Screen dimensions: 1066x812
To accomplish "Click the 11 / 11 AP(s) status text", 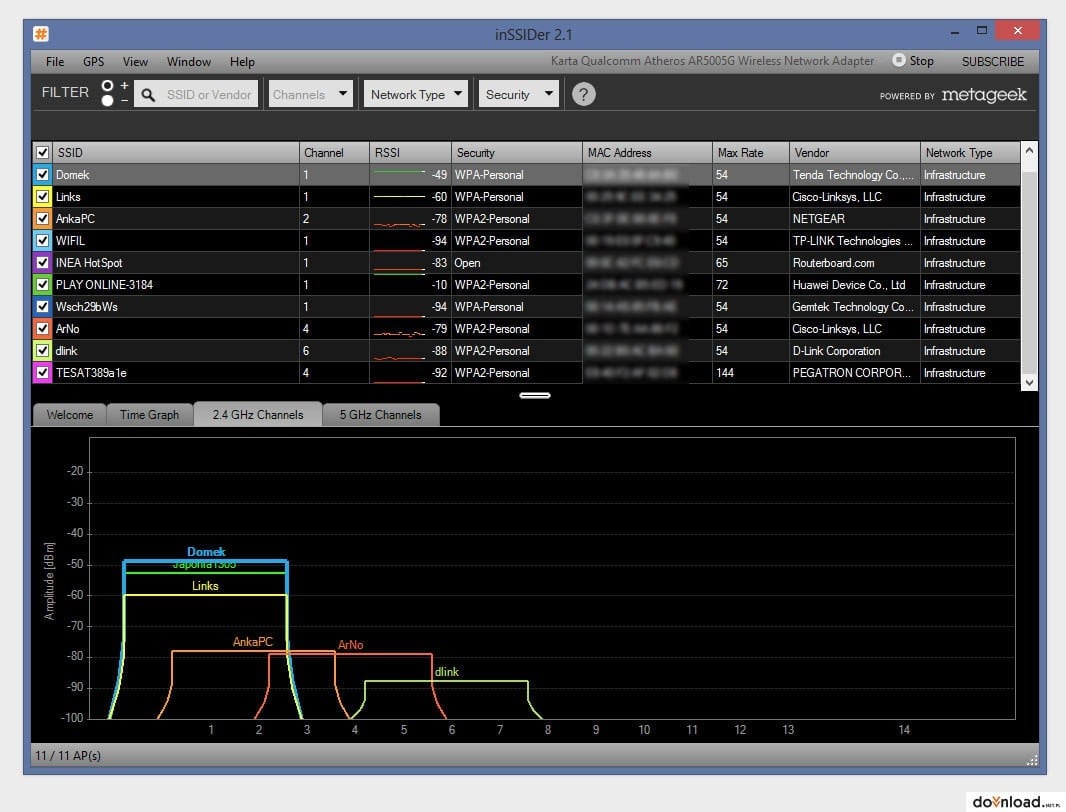I will [x=68, y=756].
